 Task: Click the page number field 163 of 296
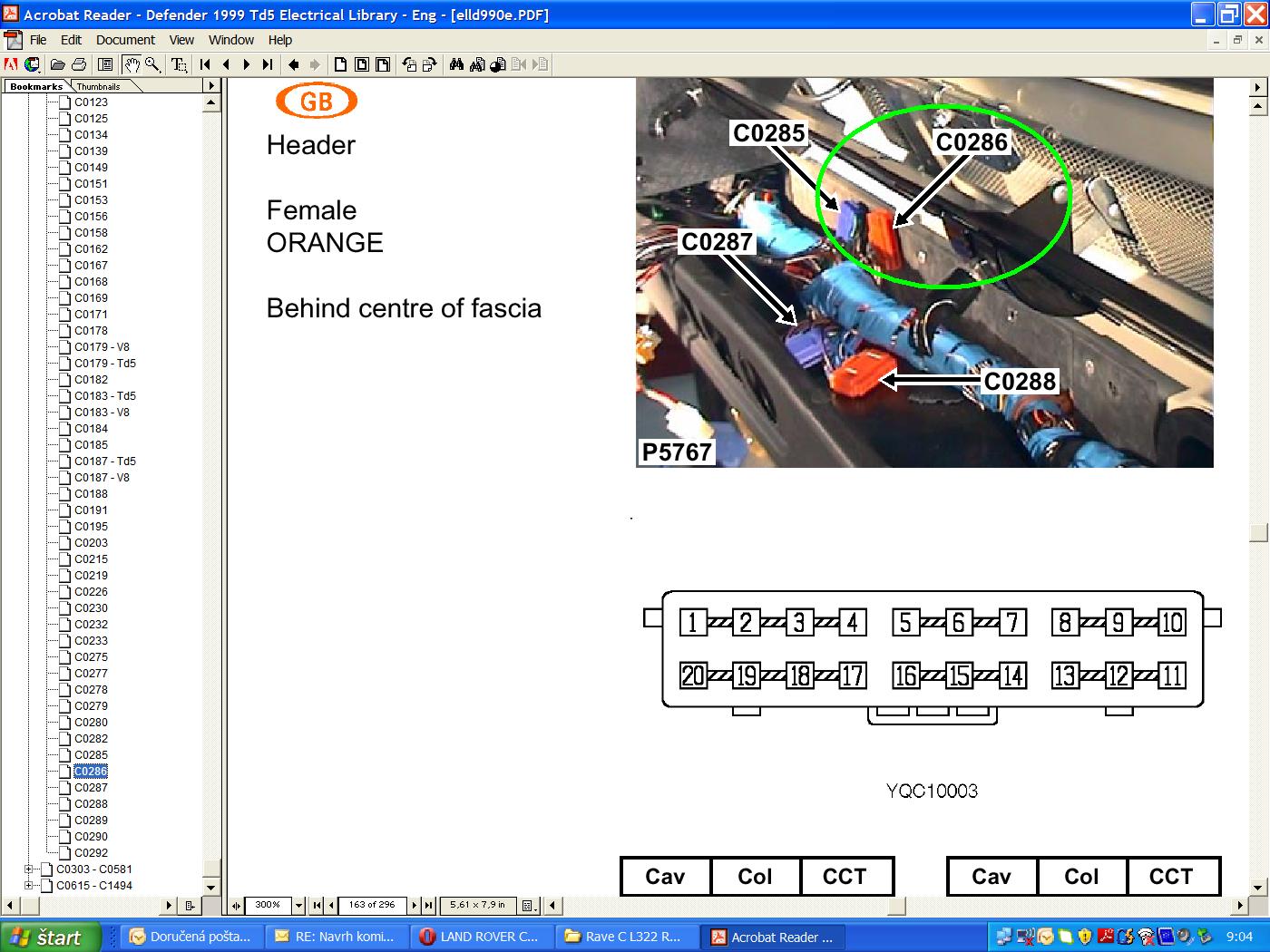(x=372, y=905)
